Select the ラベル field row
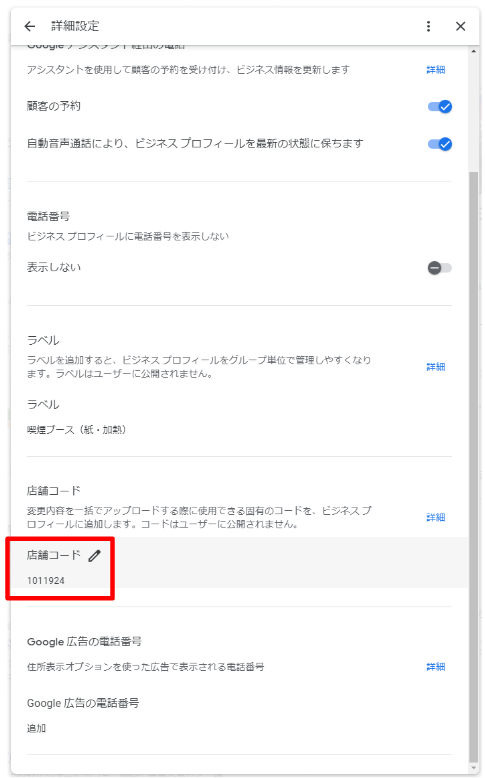 [x=239, y=417]
